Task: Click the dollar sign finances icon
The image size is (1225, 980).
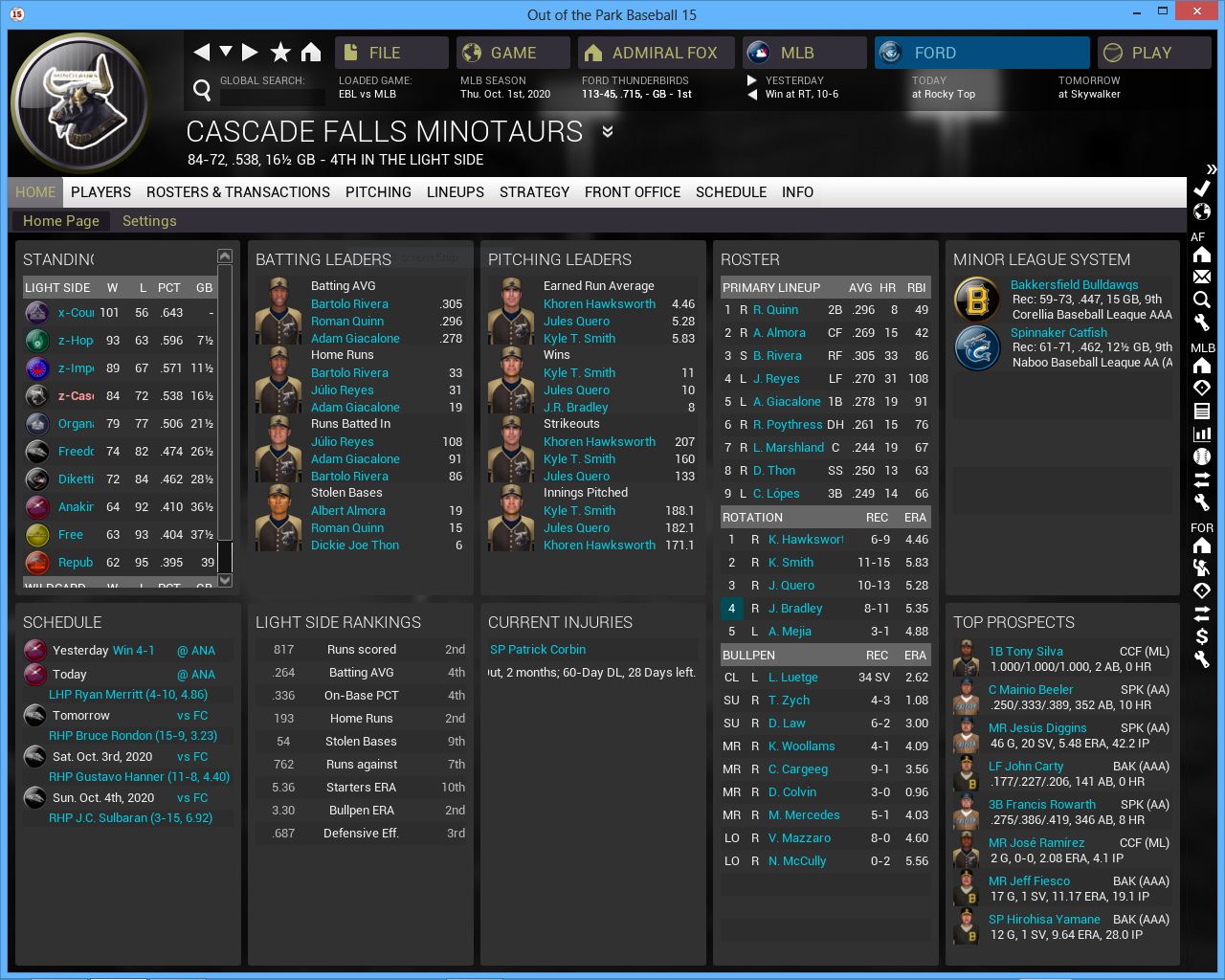Action: click(1202, 636)
